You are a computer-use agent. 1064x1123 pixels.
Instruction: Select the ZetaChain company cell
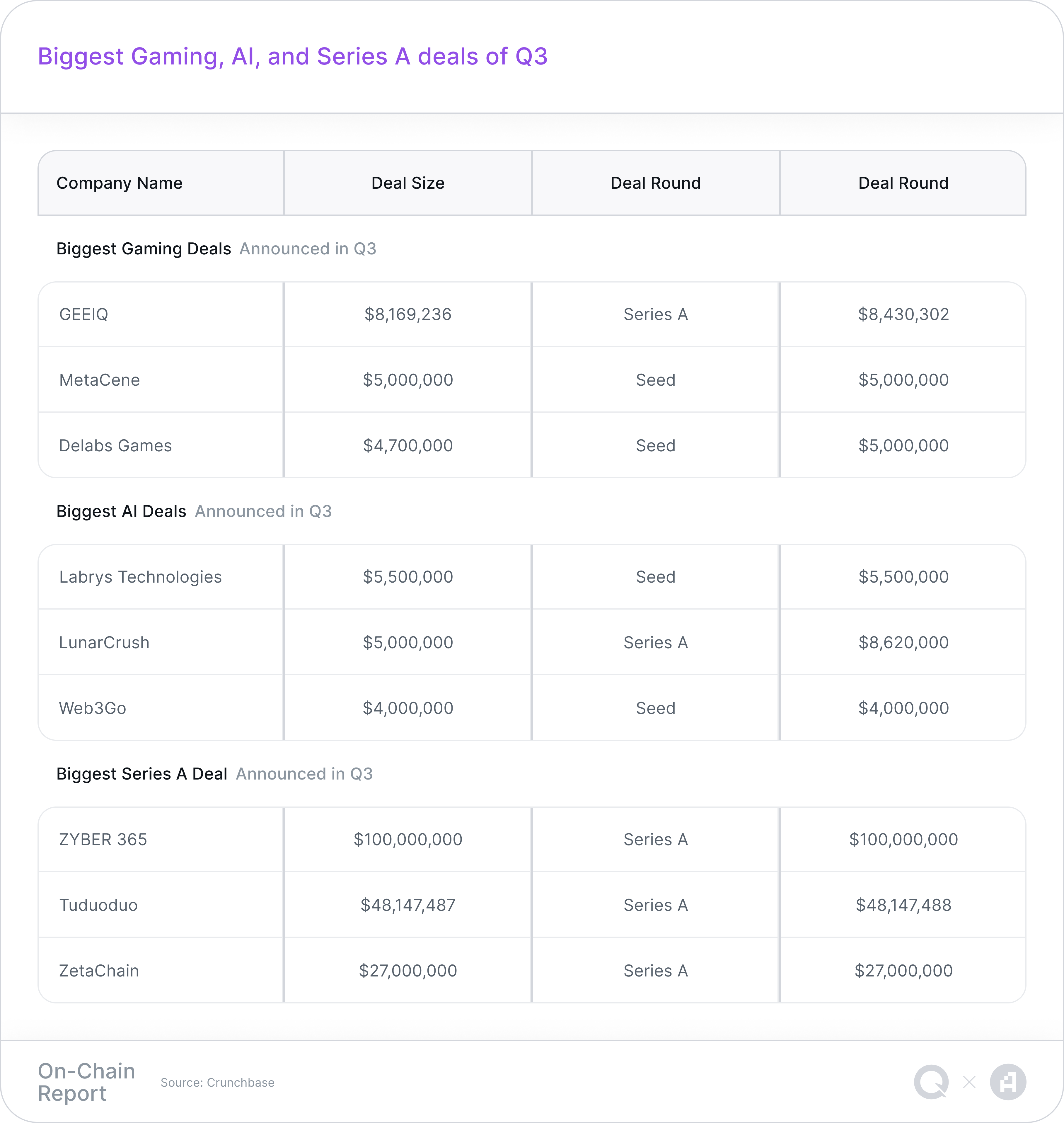coord(161,970)
